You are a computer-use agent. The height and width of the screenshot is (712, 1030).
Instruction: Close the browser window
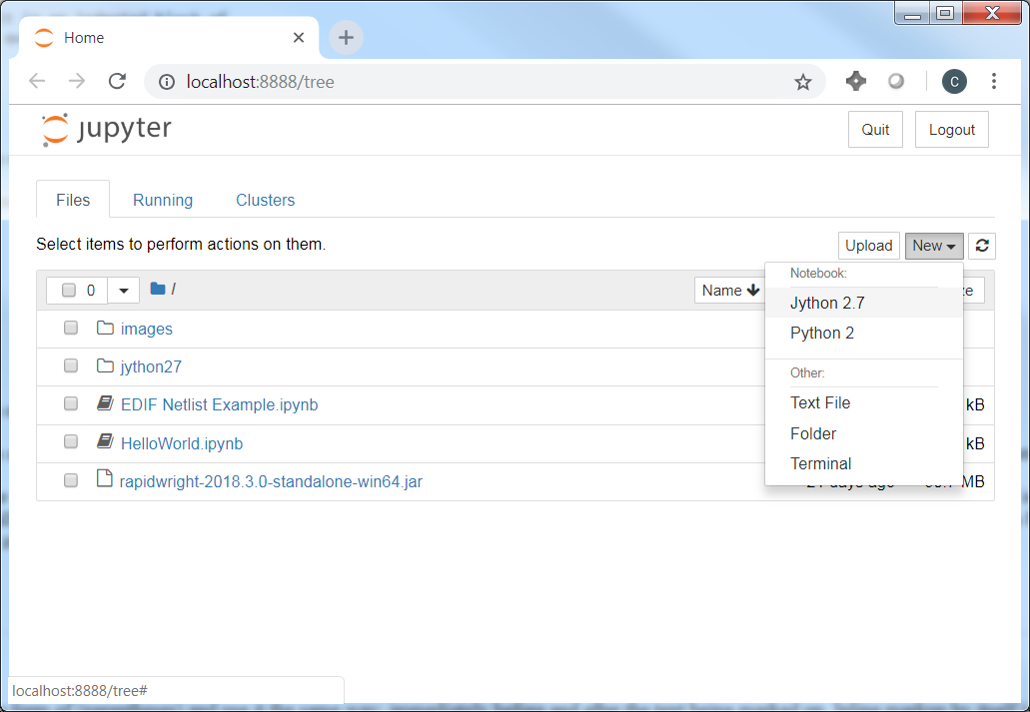pos(992,13)
